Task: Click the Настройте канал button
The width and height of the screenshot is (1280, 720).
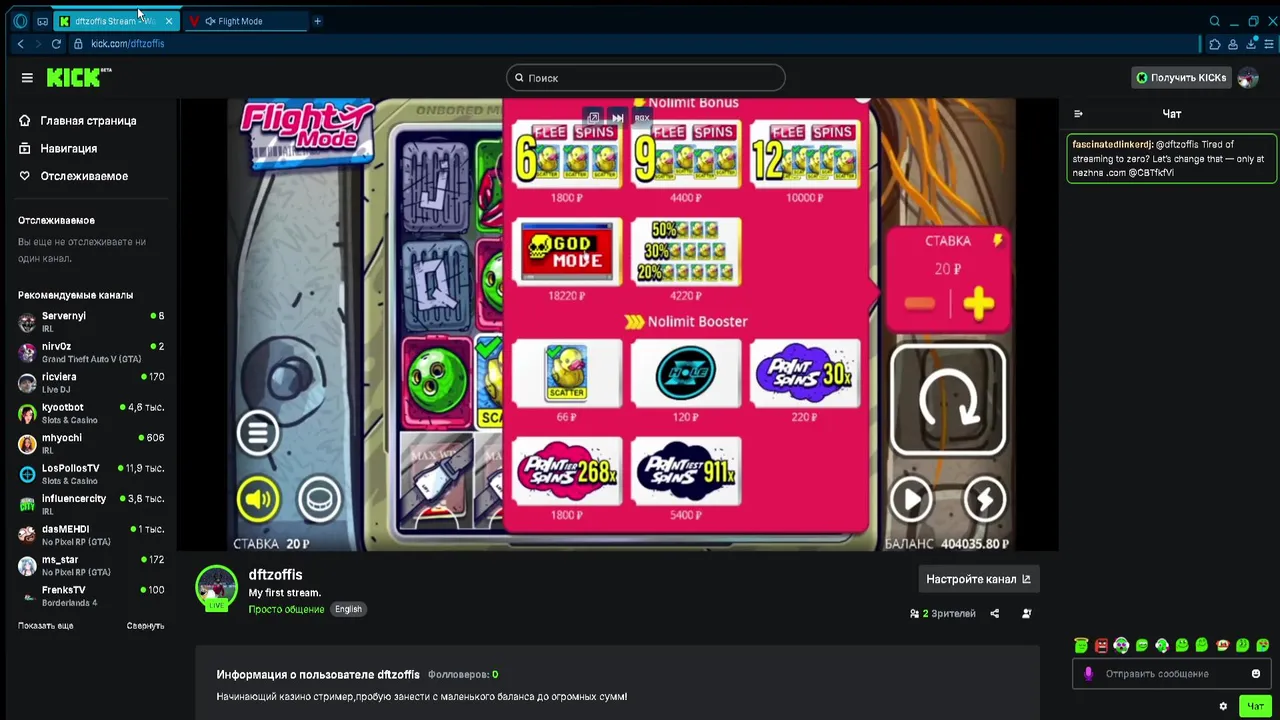Action: [978, 579]
